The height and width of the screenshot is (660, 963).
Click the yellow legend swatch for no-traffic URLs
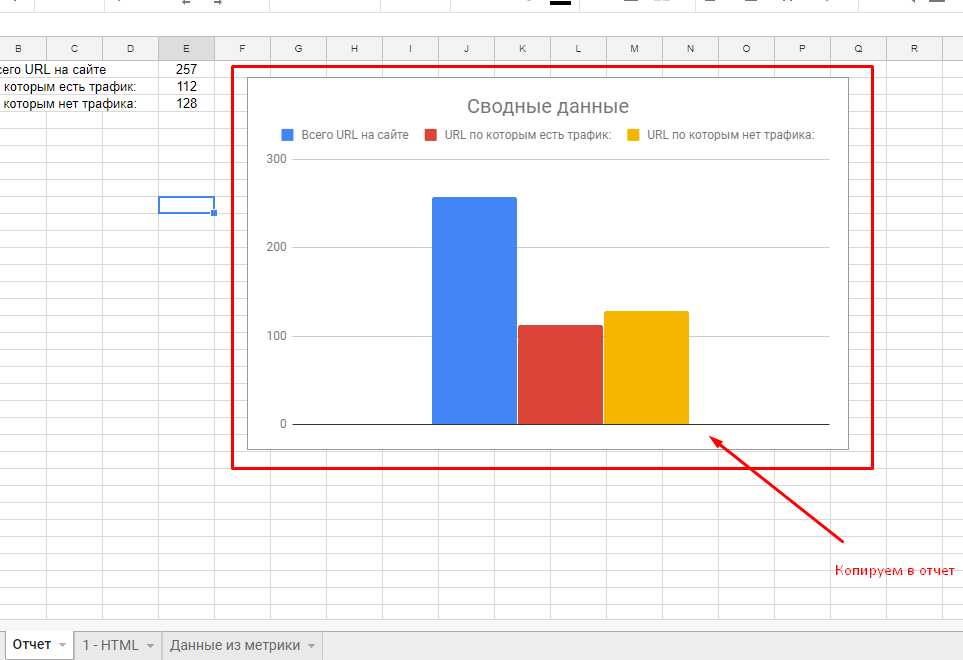pyautogui.click(x=634, y=135)
